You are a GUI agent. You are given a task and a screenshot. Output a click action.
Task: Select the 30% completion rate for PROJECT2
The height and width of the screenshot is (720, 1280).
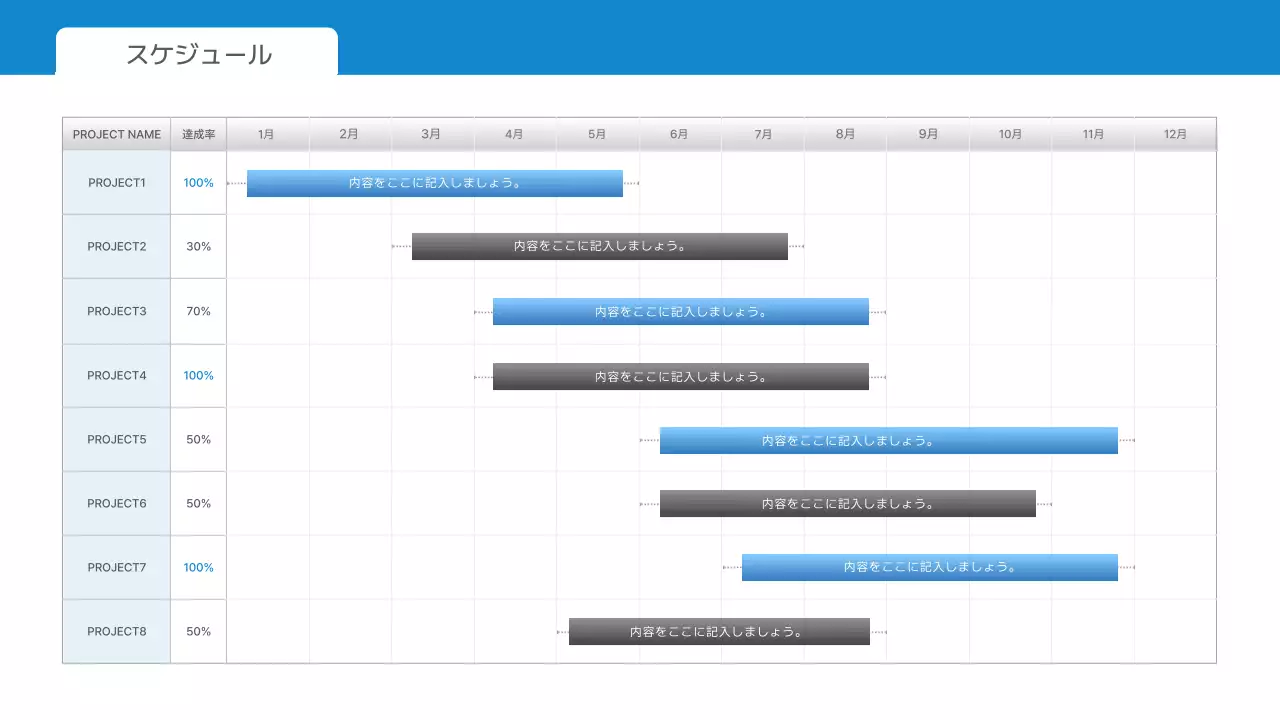click(198, 246)
